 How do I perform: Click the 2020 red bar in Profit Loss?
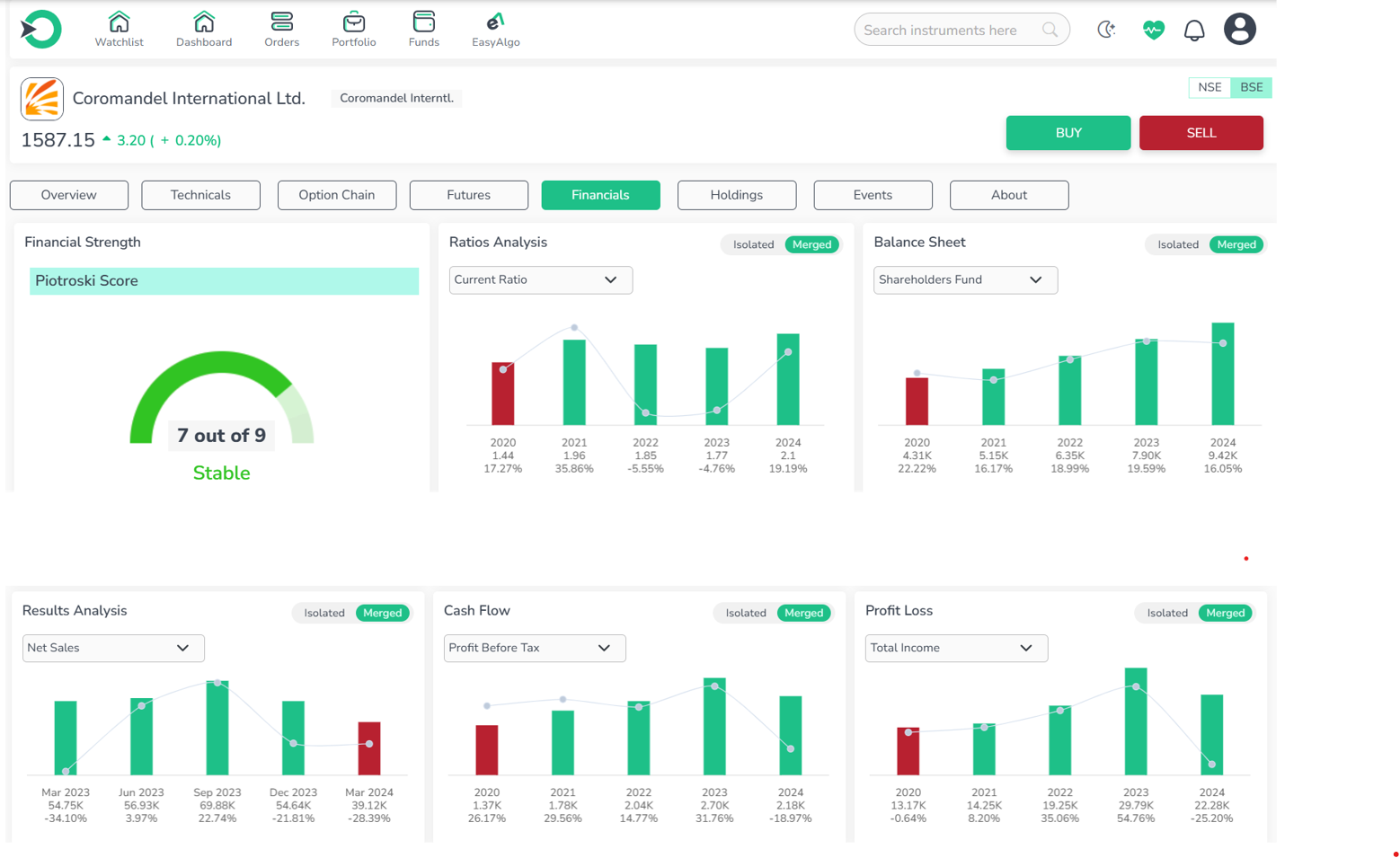(x=908, y=751)
